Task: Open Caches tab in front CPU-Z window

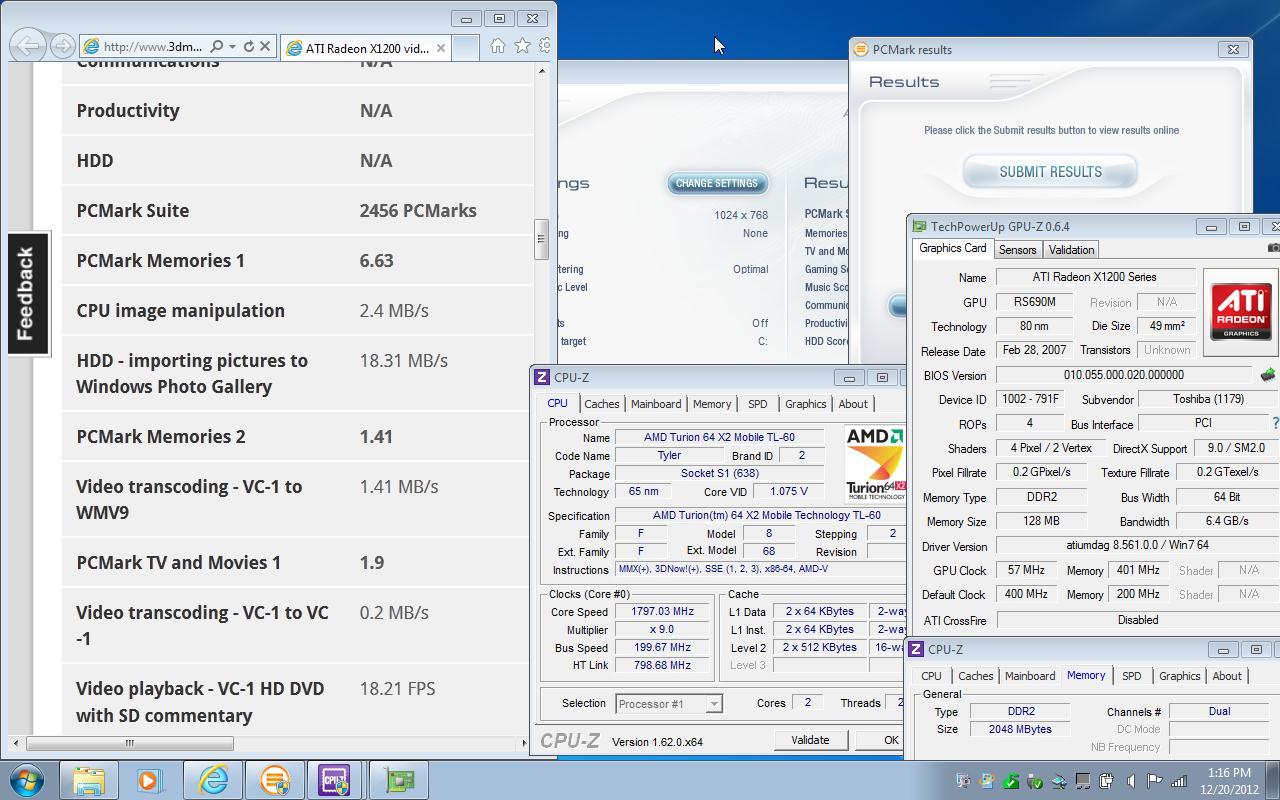Action: coord(601,404)
